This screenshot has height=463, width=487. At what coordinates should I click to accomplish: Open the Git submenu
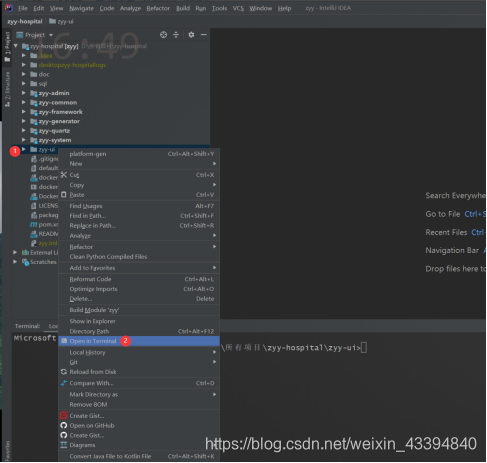coord(139,362)
